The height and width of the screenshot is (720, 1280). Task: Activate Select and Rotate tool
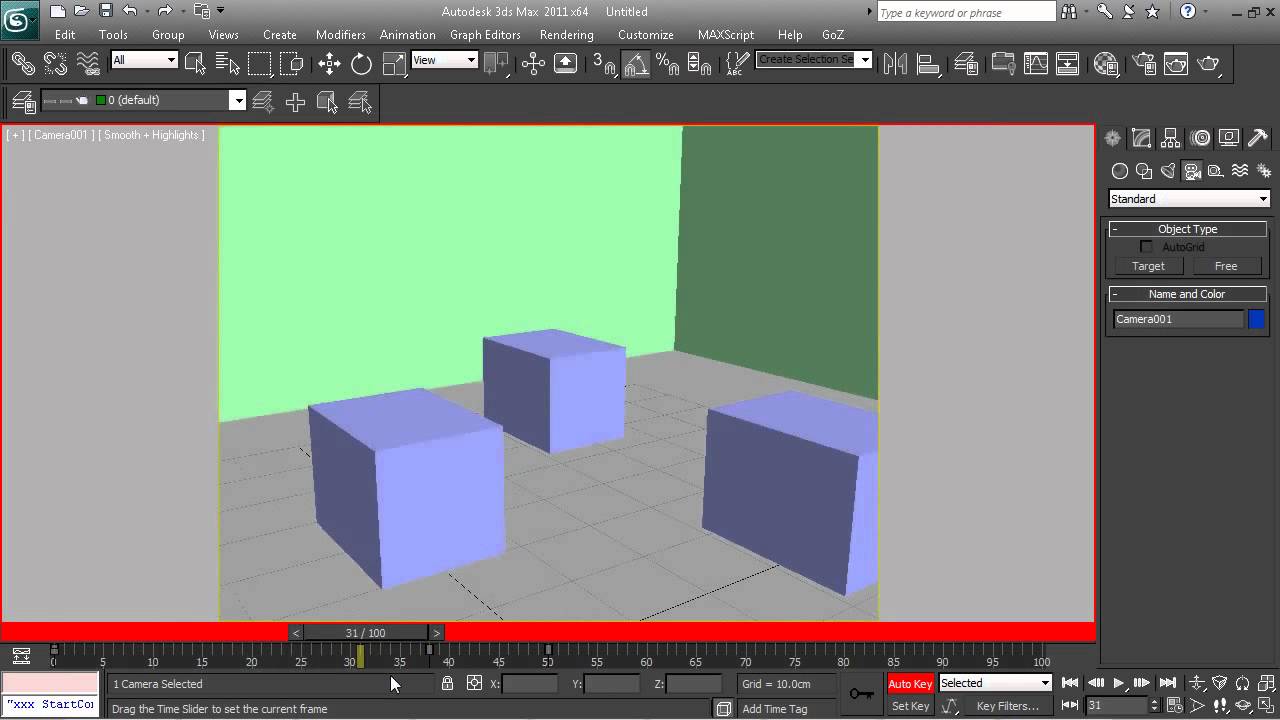[x=361, y=64]
